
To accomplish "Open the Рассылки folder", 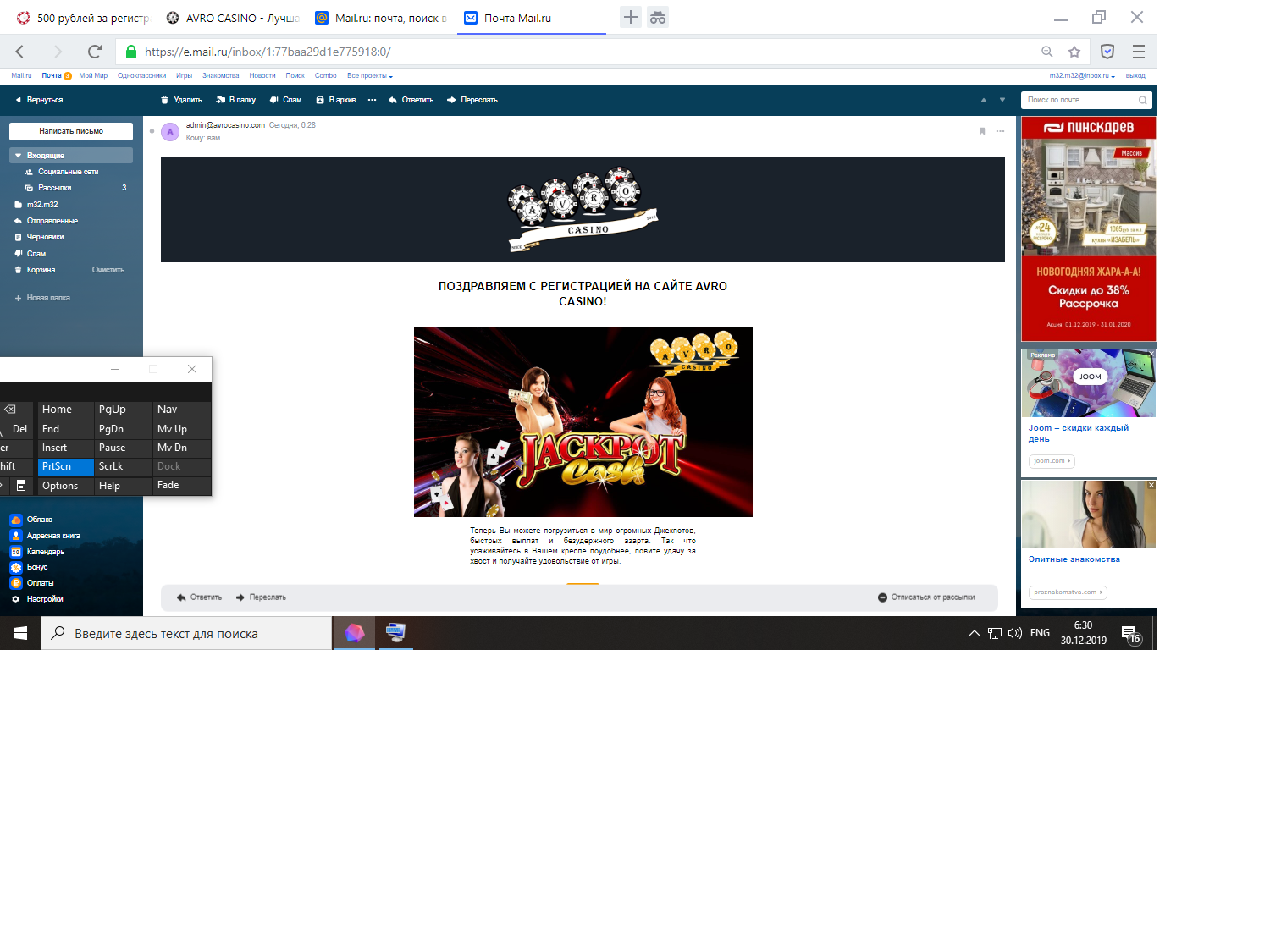I will click(54, 188).
